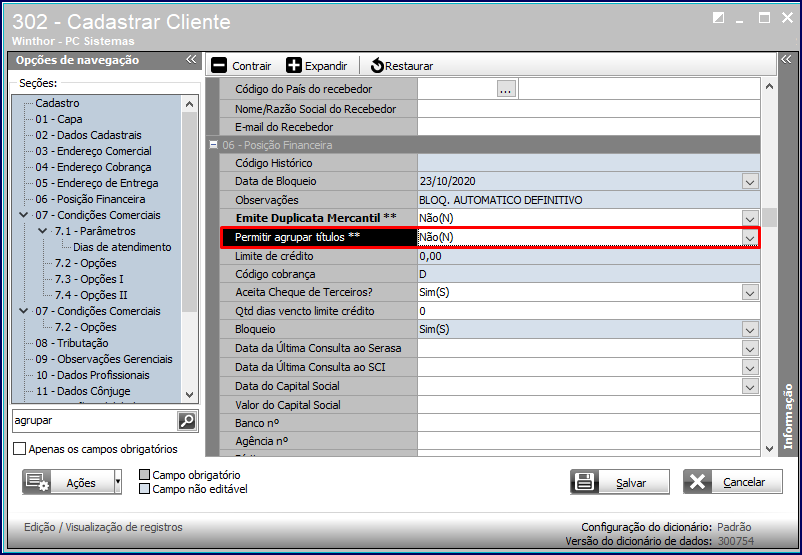Click first 7.2 - Opções tree item
The height and width of the screenshot is (555, 802).
85,263
